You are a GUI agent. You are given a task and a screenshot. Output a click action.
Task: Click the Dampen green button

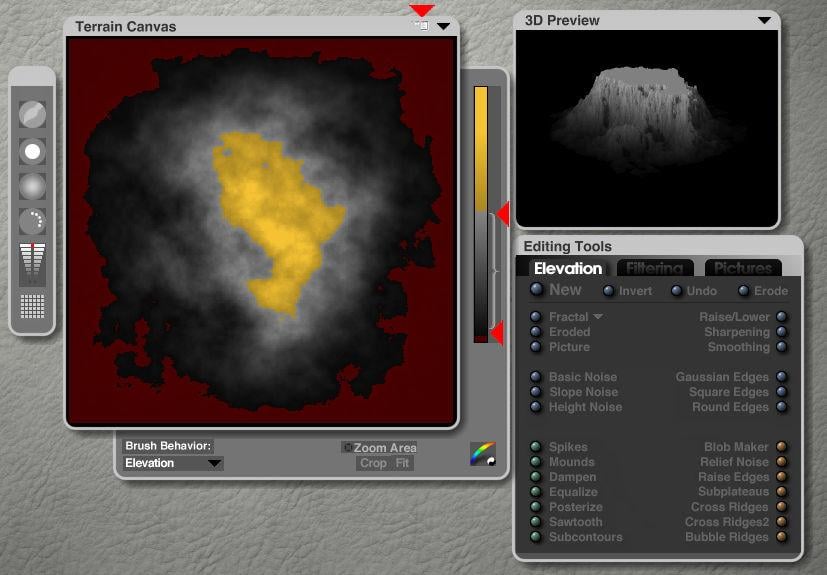click(x=536, y=477)
